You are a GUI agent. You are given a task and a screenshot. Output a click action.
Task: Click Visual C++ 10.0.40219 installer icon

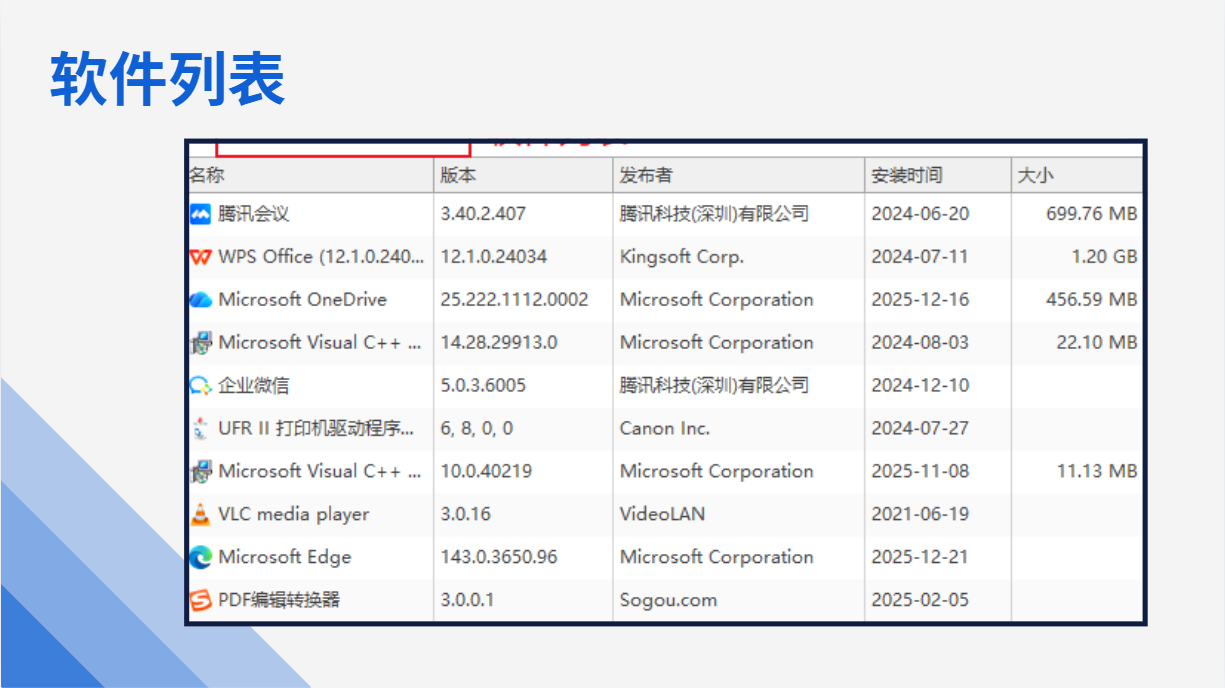tap(201, 472)
